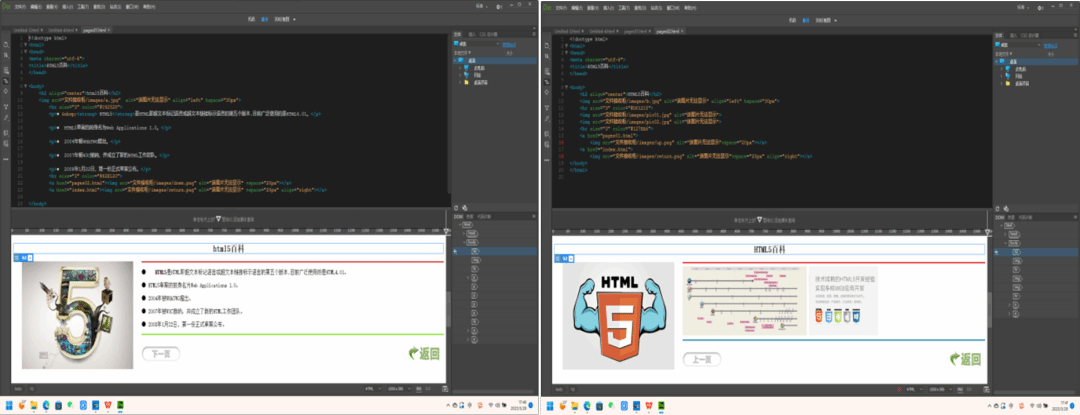Collapse the body tag fold in left code editor
This screenshot has width=1080, height=415.
(x=25, y=87)
